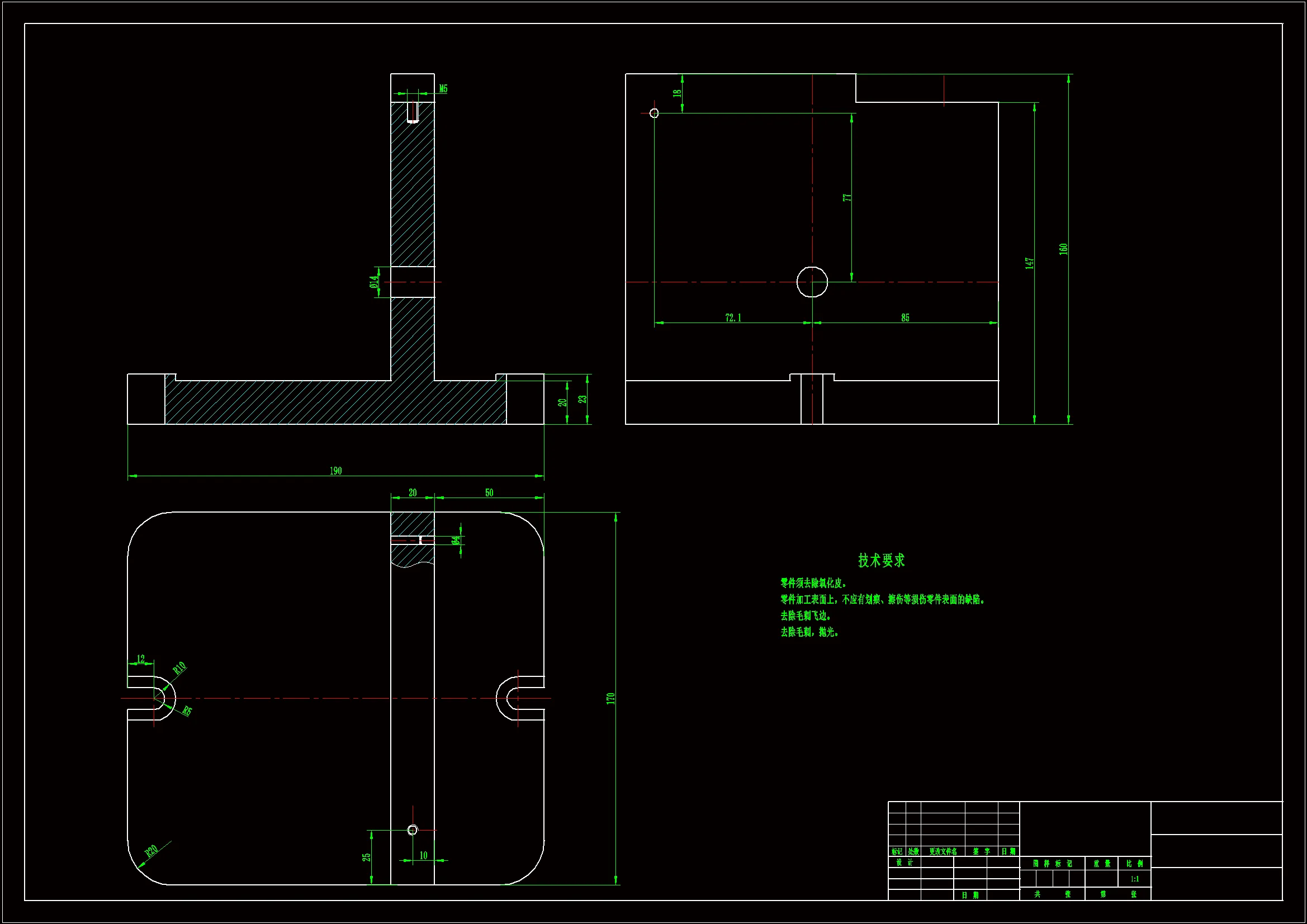Image resolution: width=1307 pixels, height=924 pixels.
Task: Click the R10 slot radius annotation
Action: tap(179, 668)
